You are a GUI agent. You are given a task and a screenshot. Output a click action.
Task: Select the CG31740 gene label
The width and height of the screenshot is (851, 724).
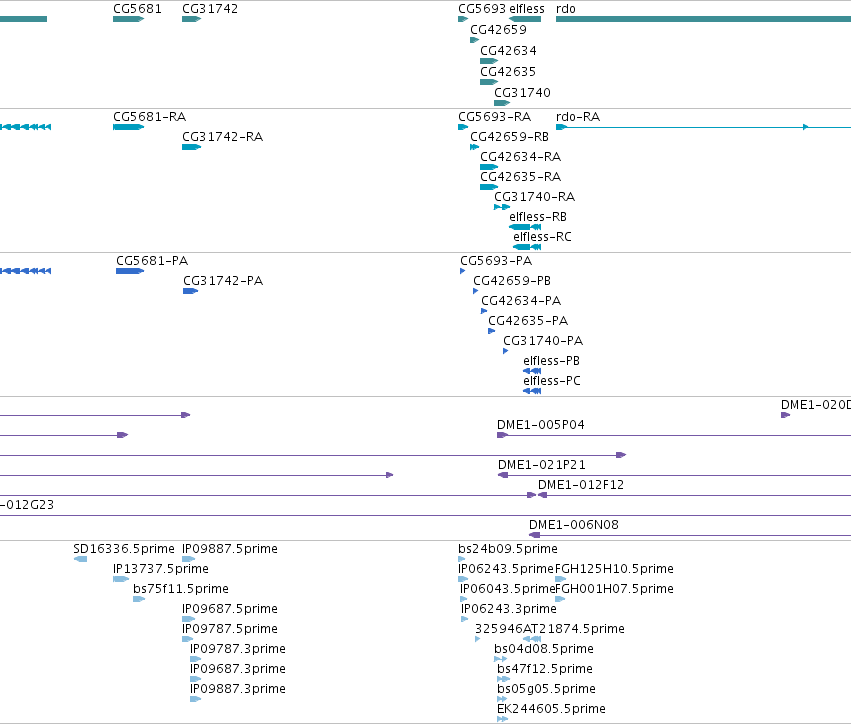[x=522, y=93]
